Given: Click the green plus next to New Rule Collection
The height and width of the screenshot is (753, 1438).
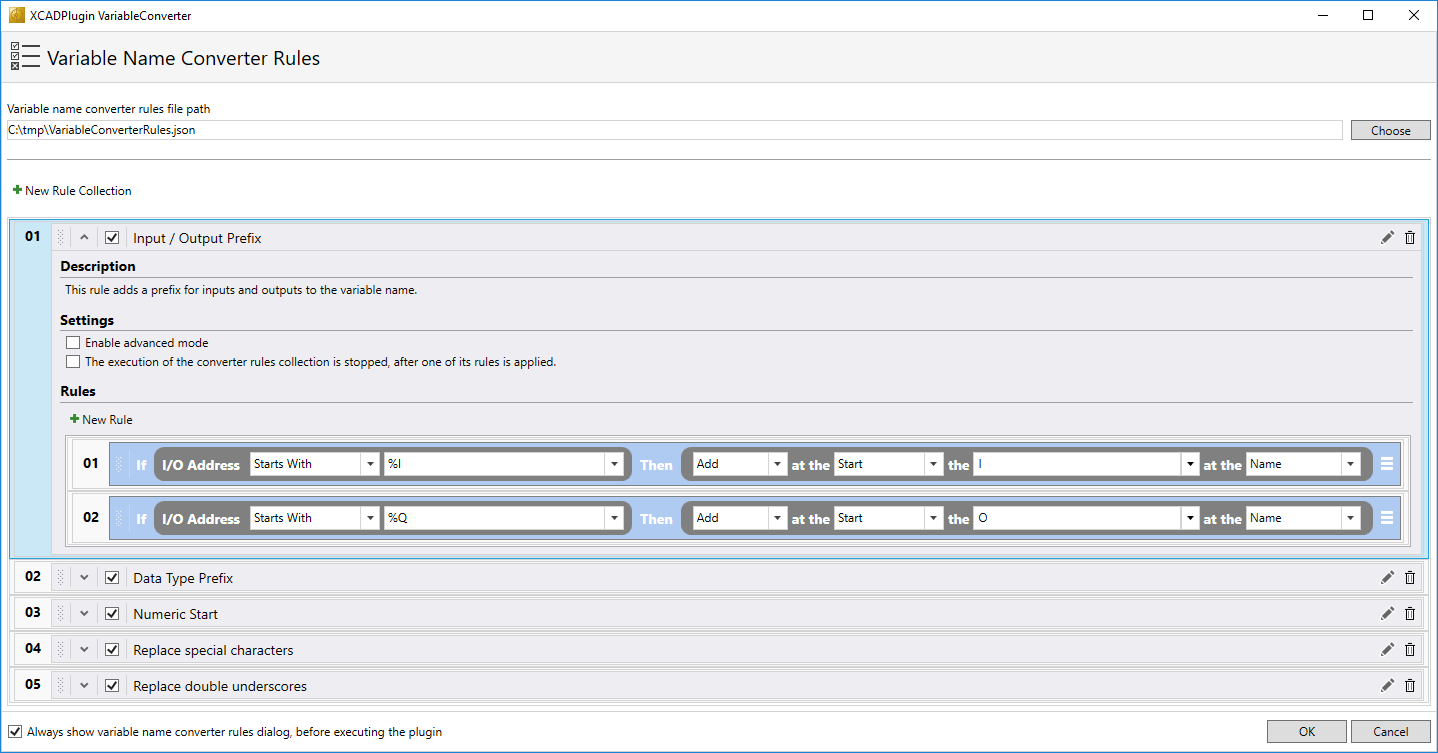Looking at the screenshot, I should point(17,190).
